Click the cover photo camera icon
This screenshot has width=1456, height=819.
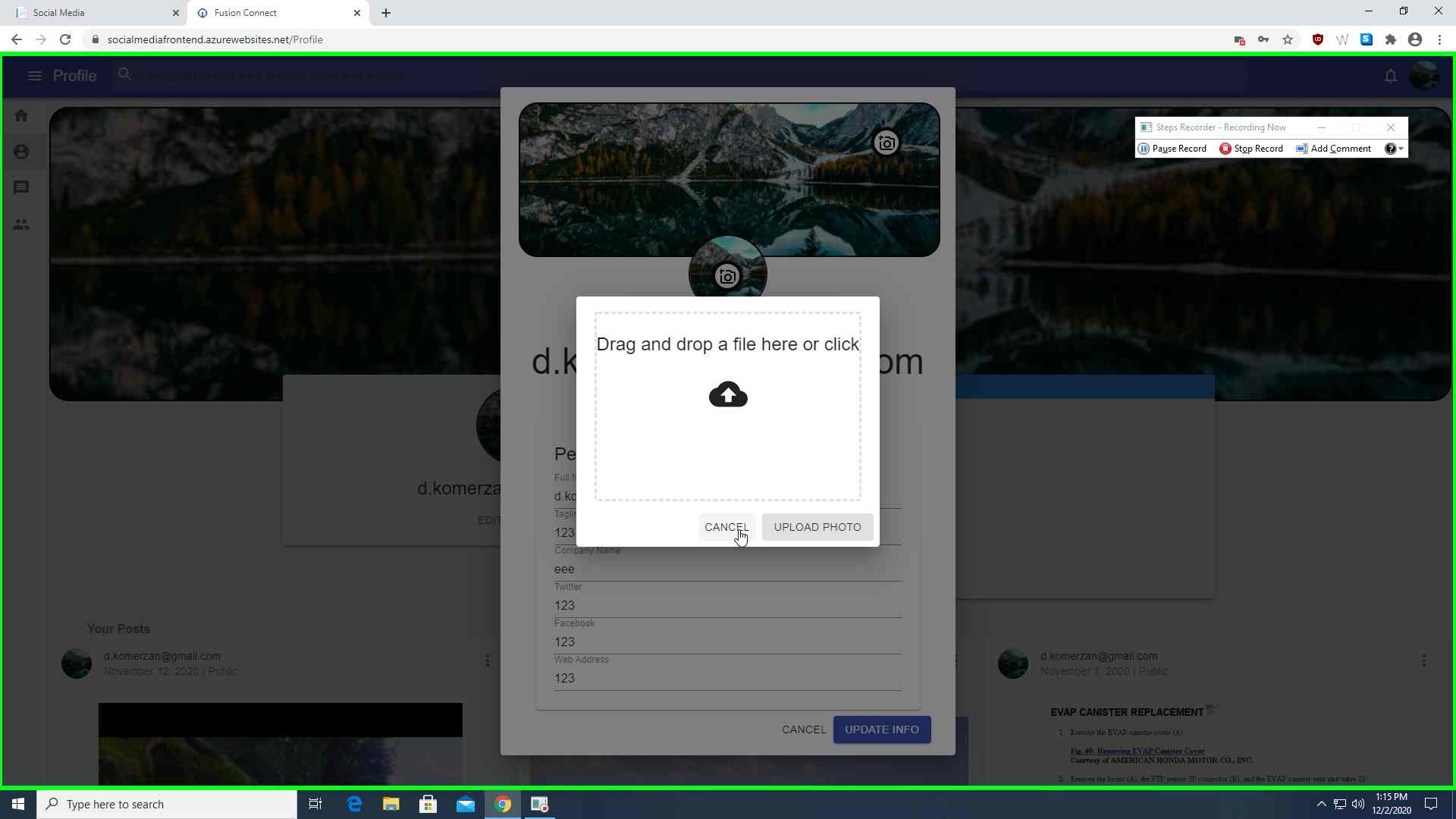click(x=886, y=143)
